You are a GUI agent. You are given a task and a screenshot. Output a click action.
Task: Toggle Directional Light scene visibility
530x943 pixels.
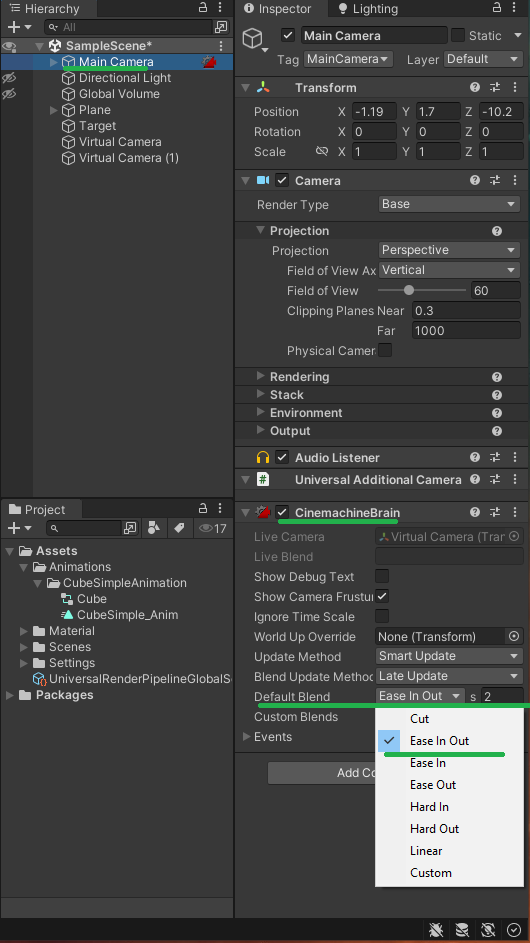(x=8, y=78)
